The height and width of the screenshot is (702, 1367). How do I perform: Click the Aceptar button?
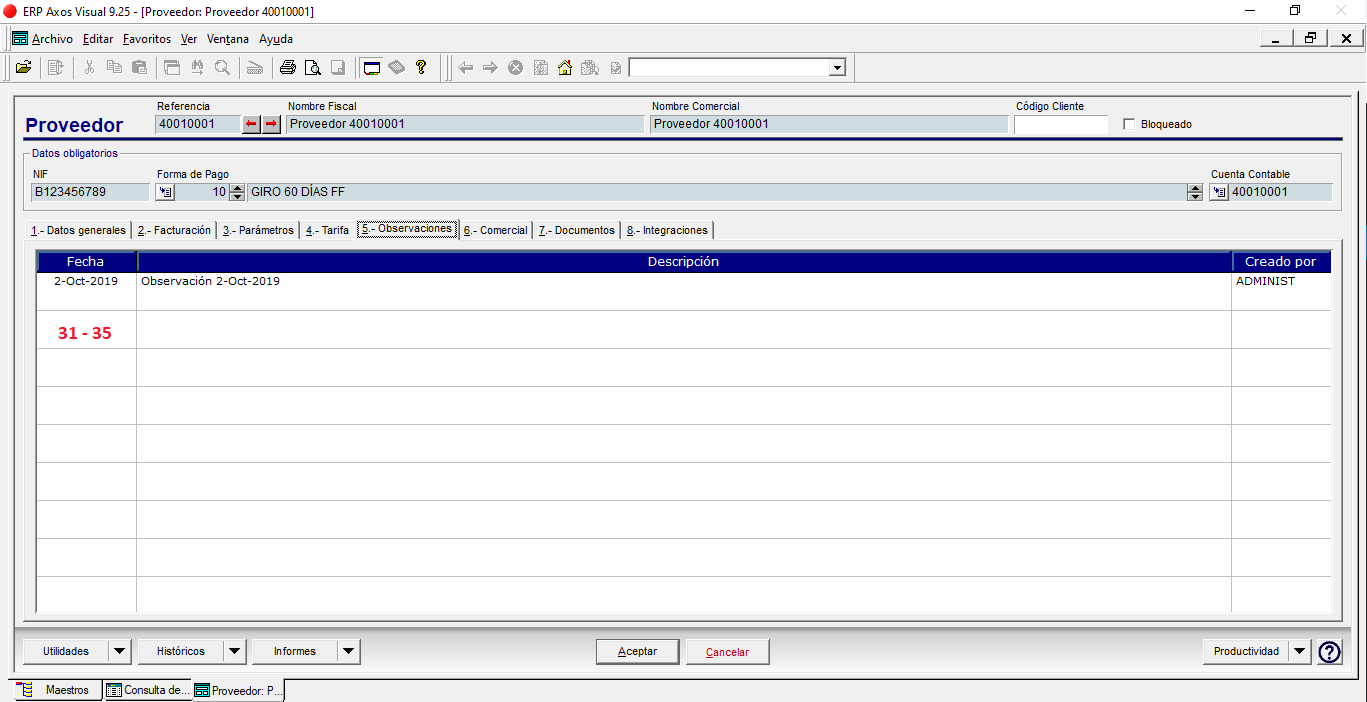tap(638, 651)
